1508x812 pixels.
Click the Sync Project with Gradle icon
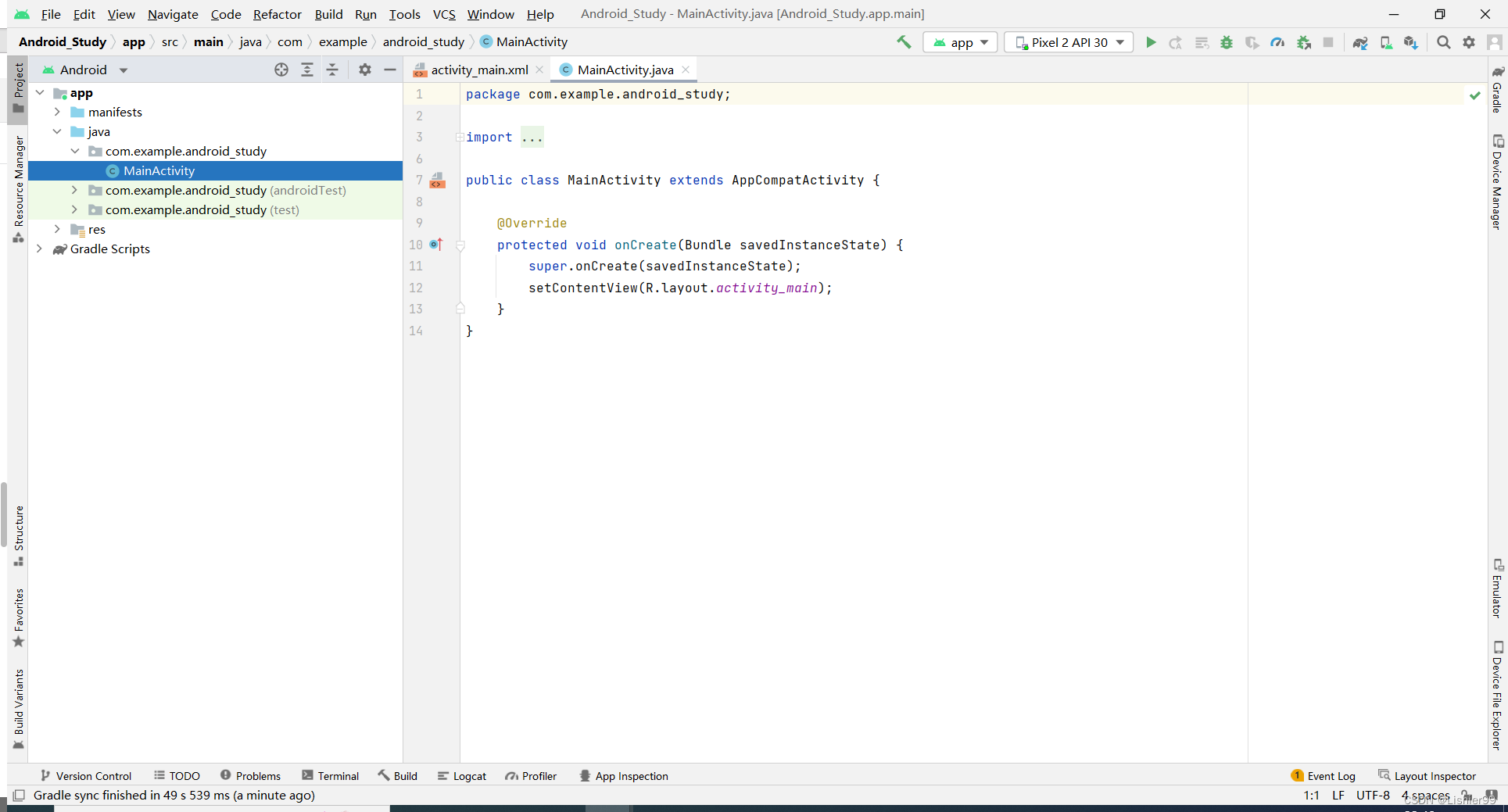pos(1360,43)
